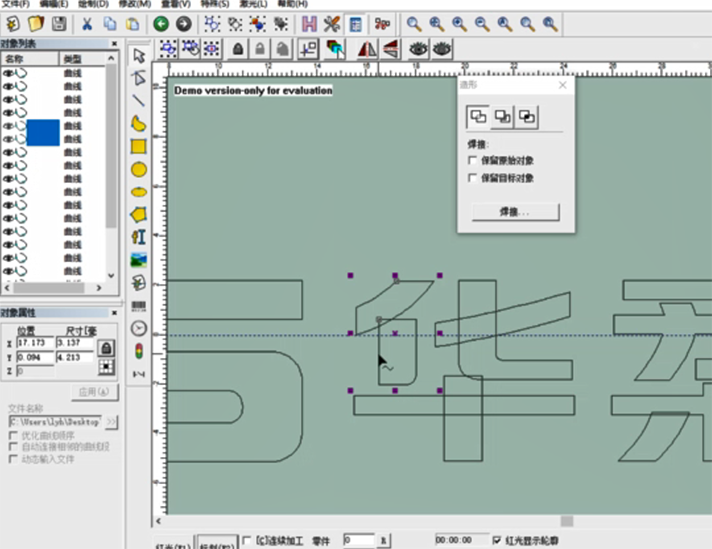The width and height of the screenshot is (712, 549).
Task: Click the 标刻 button at bottom
Action: pos(214,543)
